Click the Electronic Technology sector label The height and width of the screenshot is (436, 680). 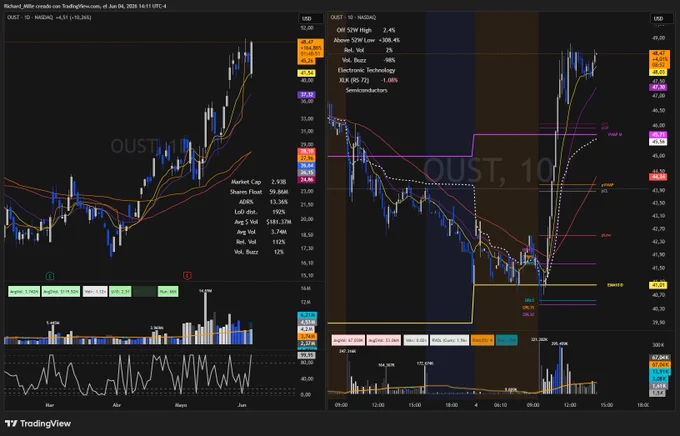[x=366, y=70]
